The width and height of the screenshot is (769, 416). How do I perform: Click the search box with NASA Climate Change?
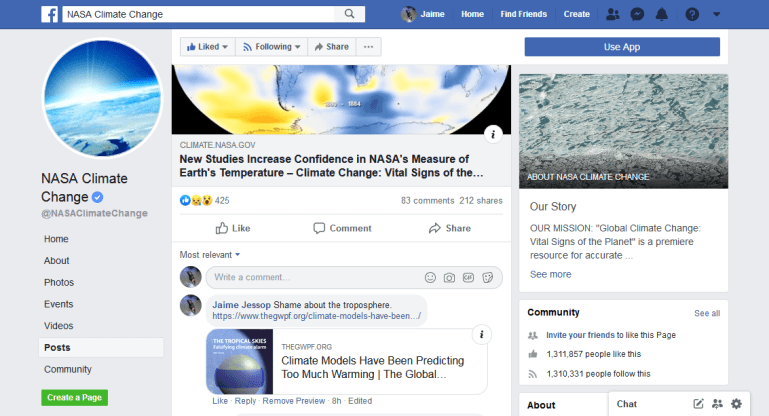coord(198,14)
